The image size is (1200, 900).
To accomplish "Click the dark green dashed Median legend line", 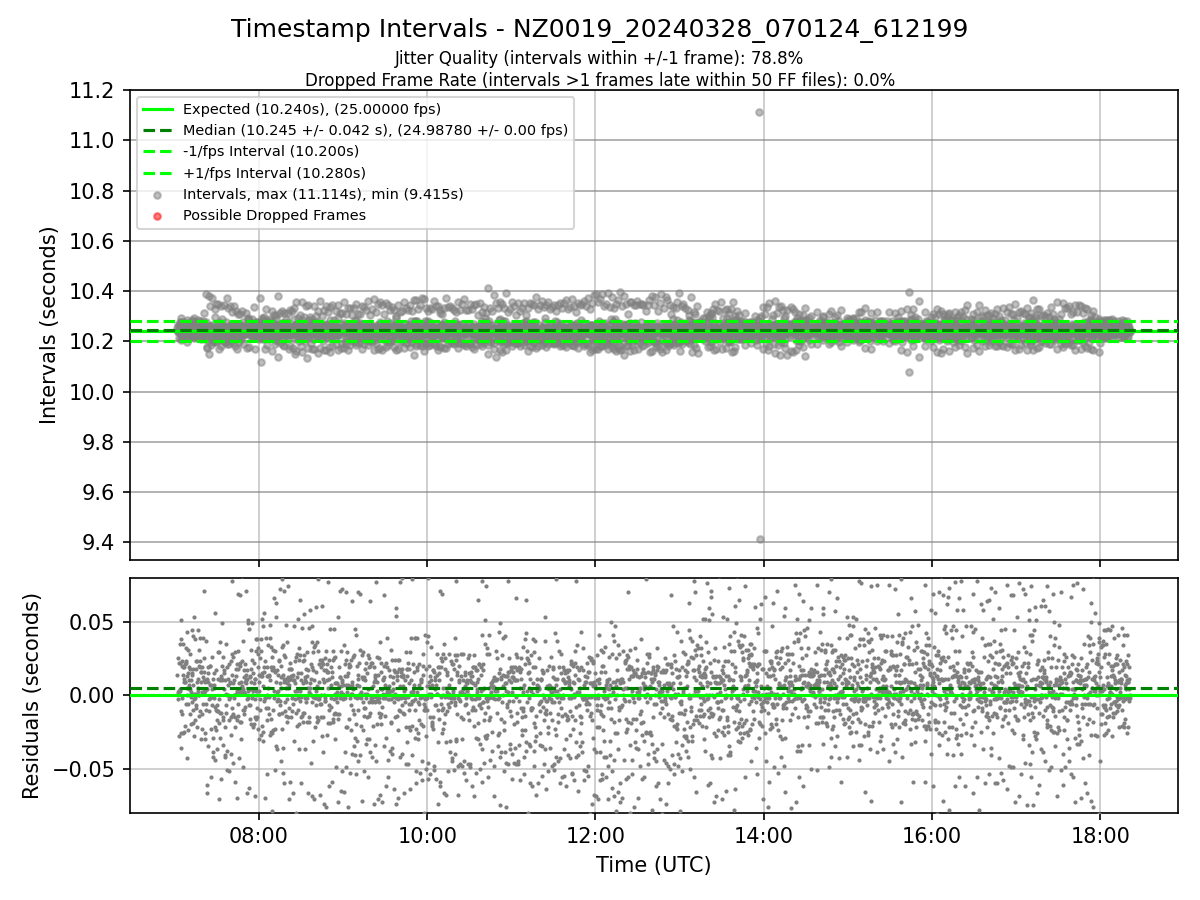I will tap(157, 130).
